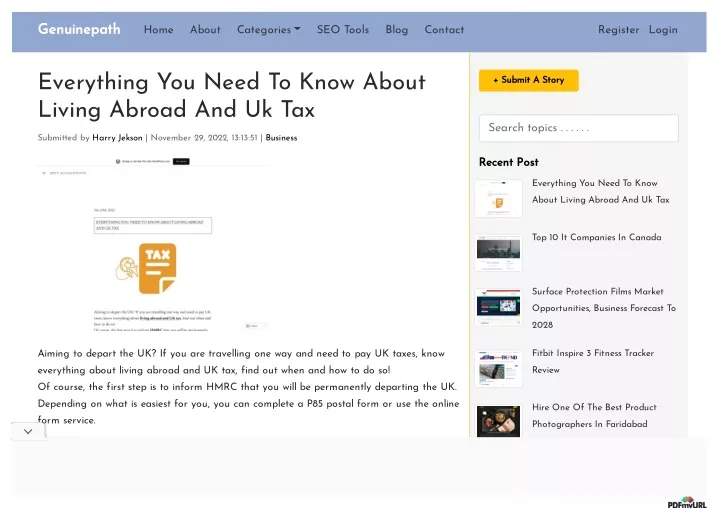Open Best Product Photographers Faridabad post
This screenshot has width=719, height=508.
coord(594,415)
